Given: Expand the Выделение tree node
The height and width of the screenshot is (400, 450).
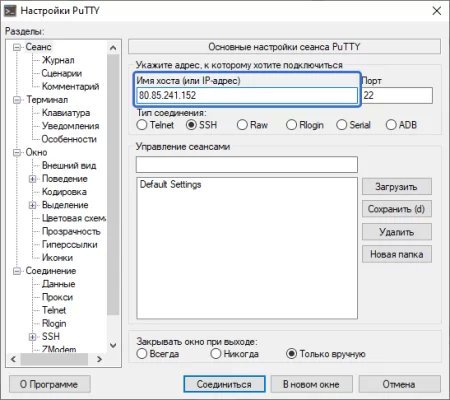Looking at the screenshot, I should pyautogui.click(x=32, y=205).
